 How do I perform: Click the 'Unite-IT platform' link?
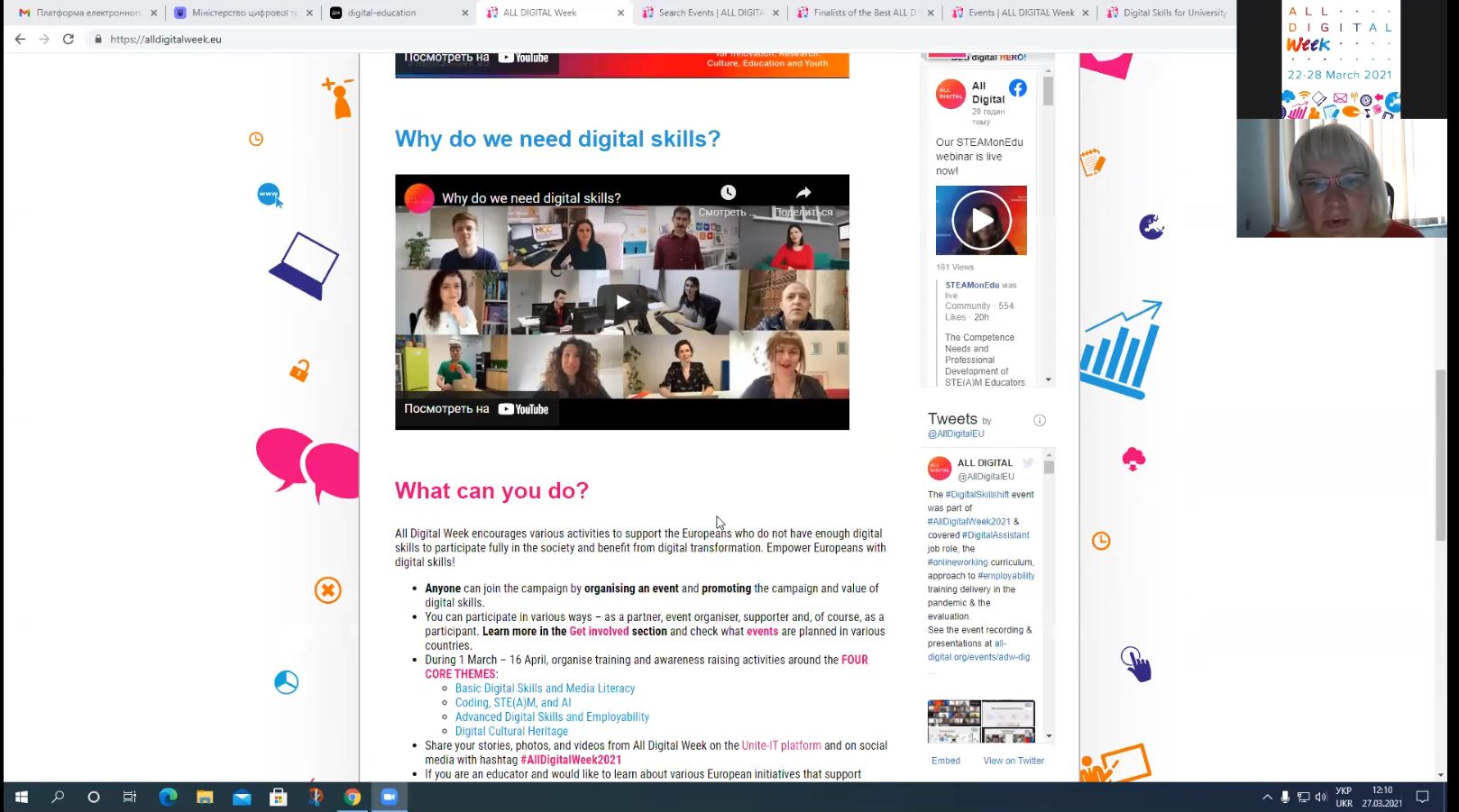pos(781,745)
